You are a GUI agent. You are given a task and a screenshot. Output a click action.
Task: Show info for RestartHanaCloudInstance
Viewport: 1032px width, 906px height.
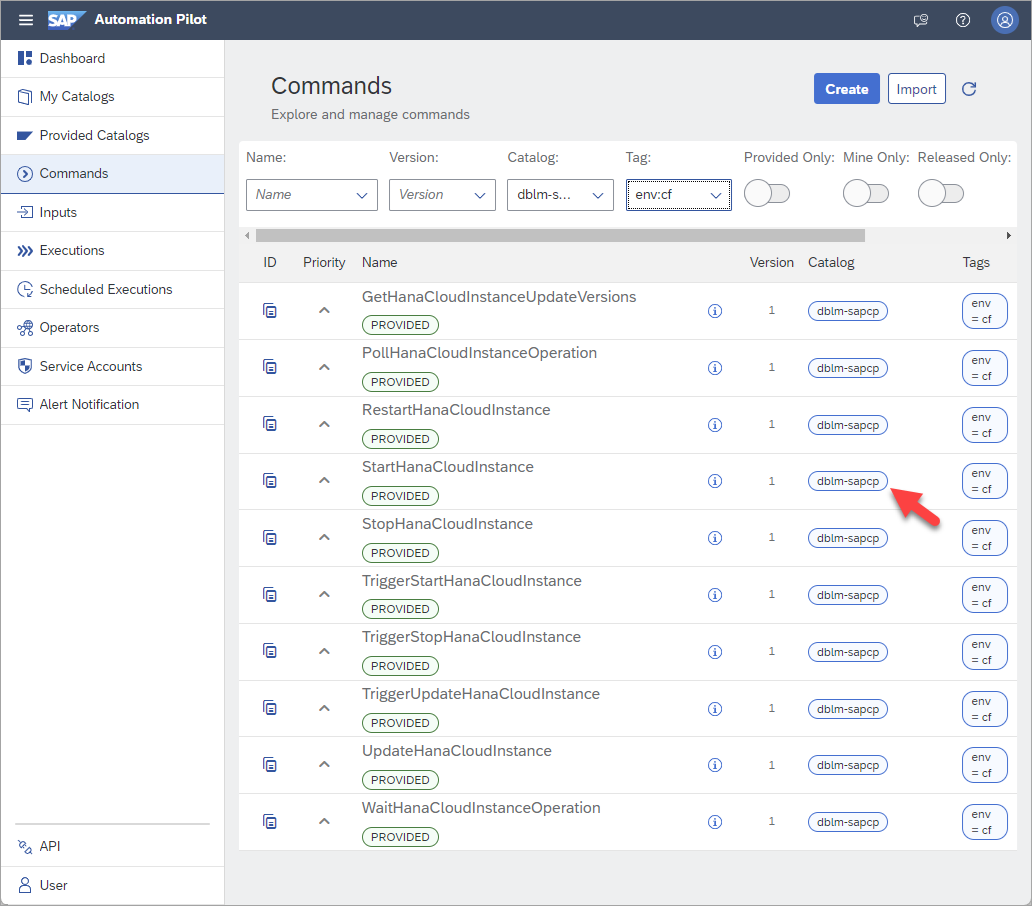click(715, 424)
